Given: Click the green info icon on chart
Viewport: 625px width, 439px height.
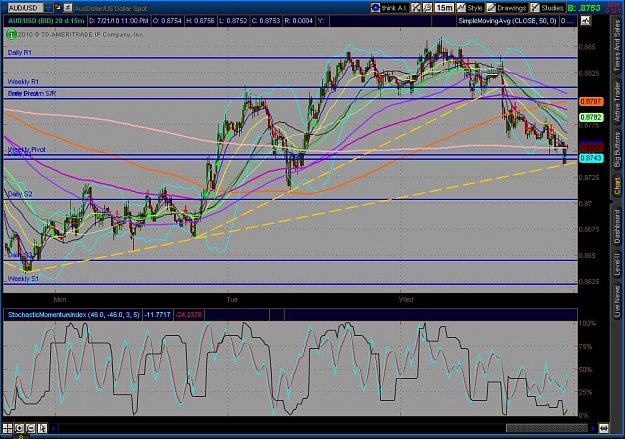Looking at the screenshot, I should point(11,34).
